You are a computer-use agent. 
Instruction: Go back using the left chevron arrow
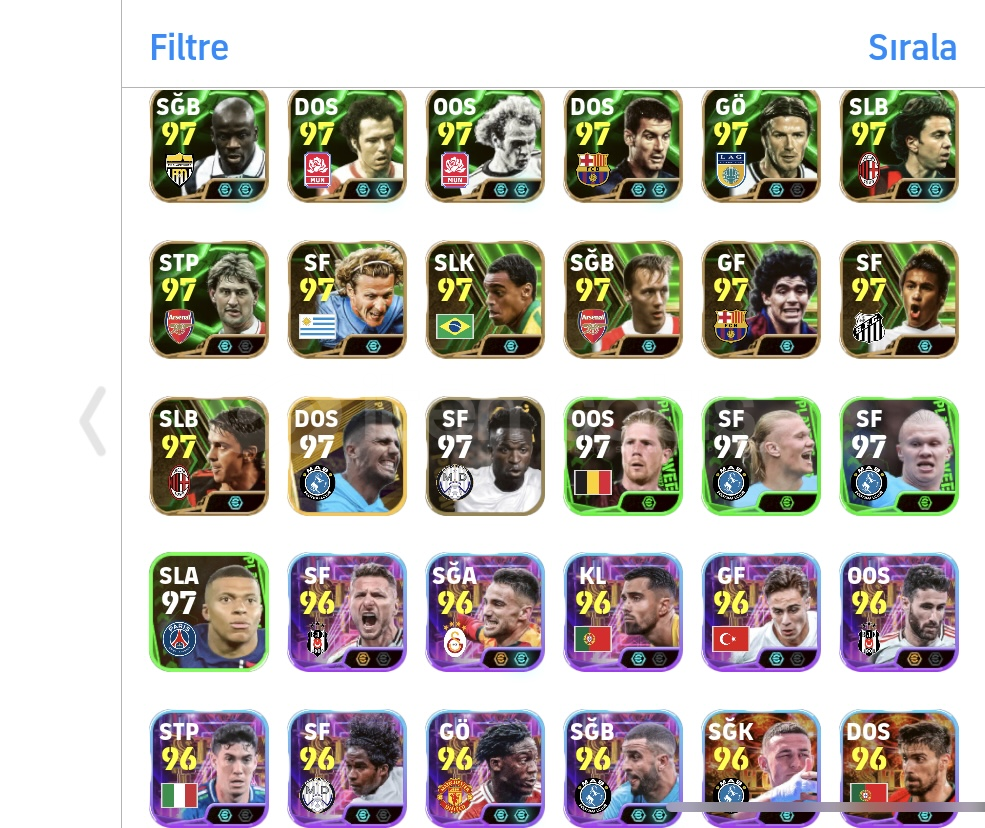click(x=93, y=421)
